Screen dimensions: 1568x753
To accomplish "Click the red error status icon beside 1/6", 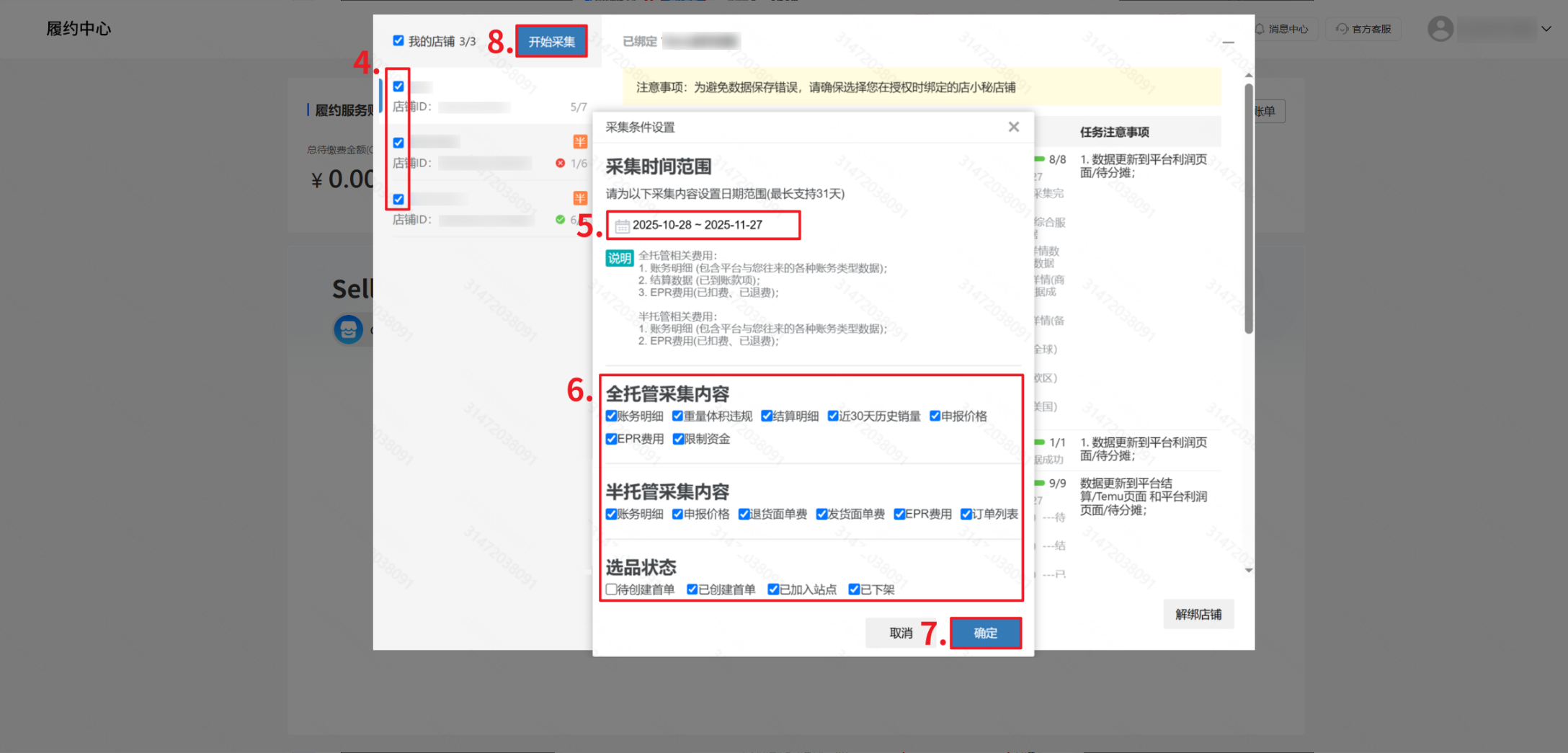I will pos(560,164).
